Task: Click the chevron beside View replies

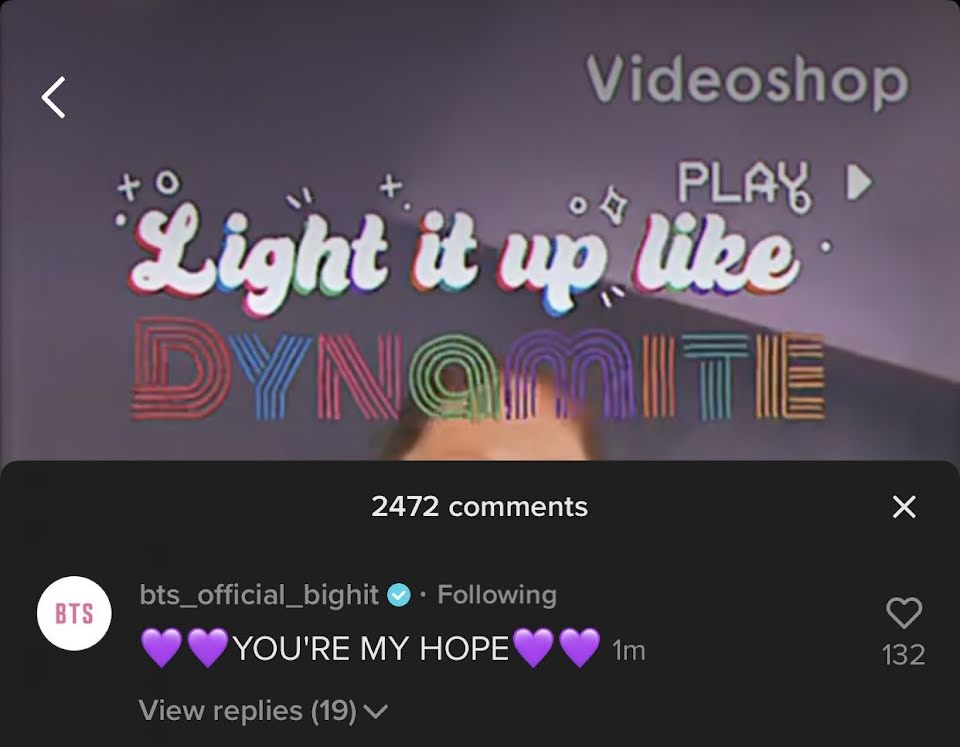Action: pos(375,711)
